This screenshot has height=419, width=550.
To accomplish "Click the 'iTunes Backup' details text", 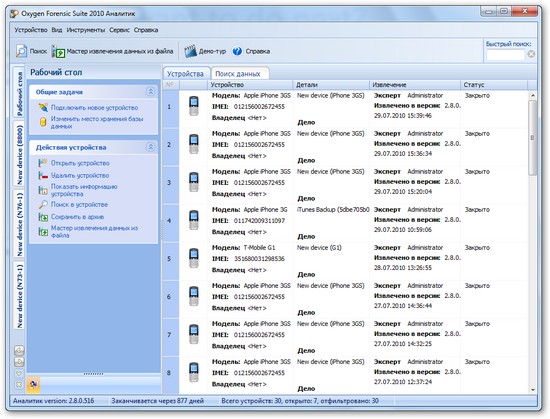I will [x=333, y=210].
